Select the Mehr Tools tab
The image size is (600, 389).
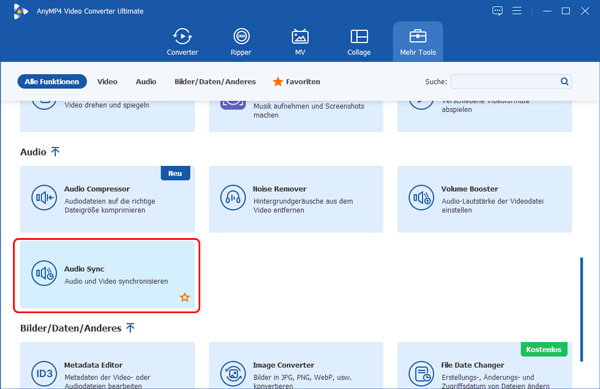click(x=418, y=42)
